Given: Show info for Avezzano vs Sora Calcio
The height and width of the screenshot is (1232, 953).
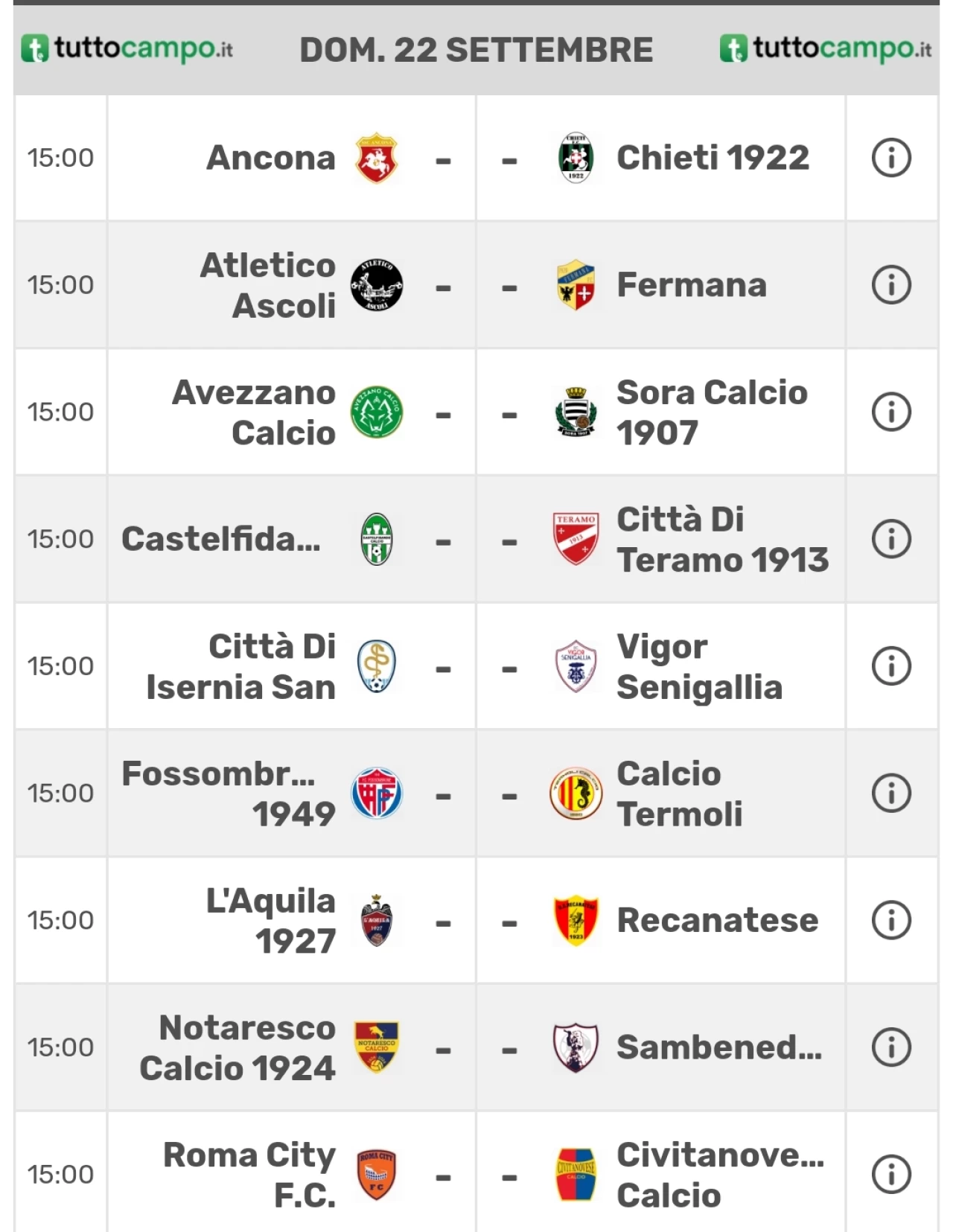Looking at the screenshot, I should pyautogui.click(x=891, y=412).
